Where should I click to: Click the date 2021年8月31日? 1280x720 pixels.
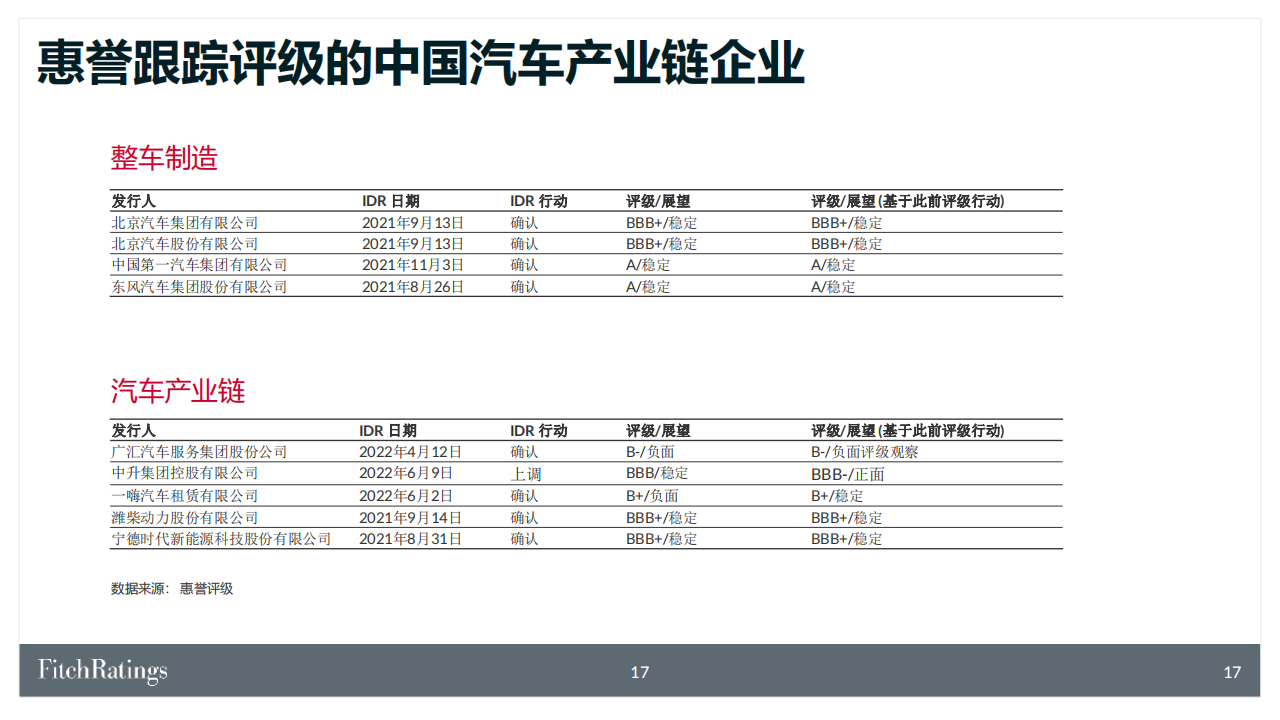pos(410,539)
